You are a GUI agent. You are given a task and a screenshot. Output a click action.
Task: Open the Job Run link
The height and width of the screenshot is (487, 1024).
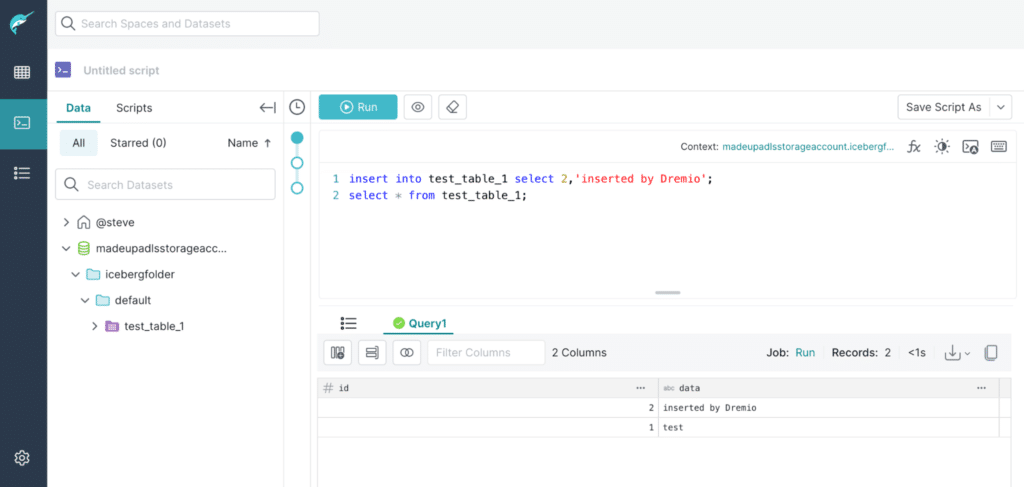click(x=805, y=353)
